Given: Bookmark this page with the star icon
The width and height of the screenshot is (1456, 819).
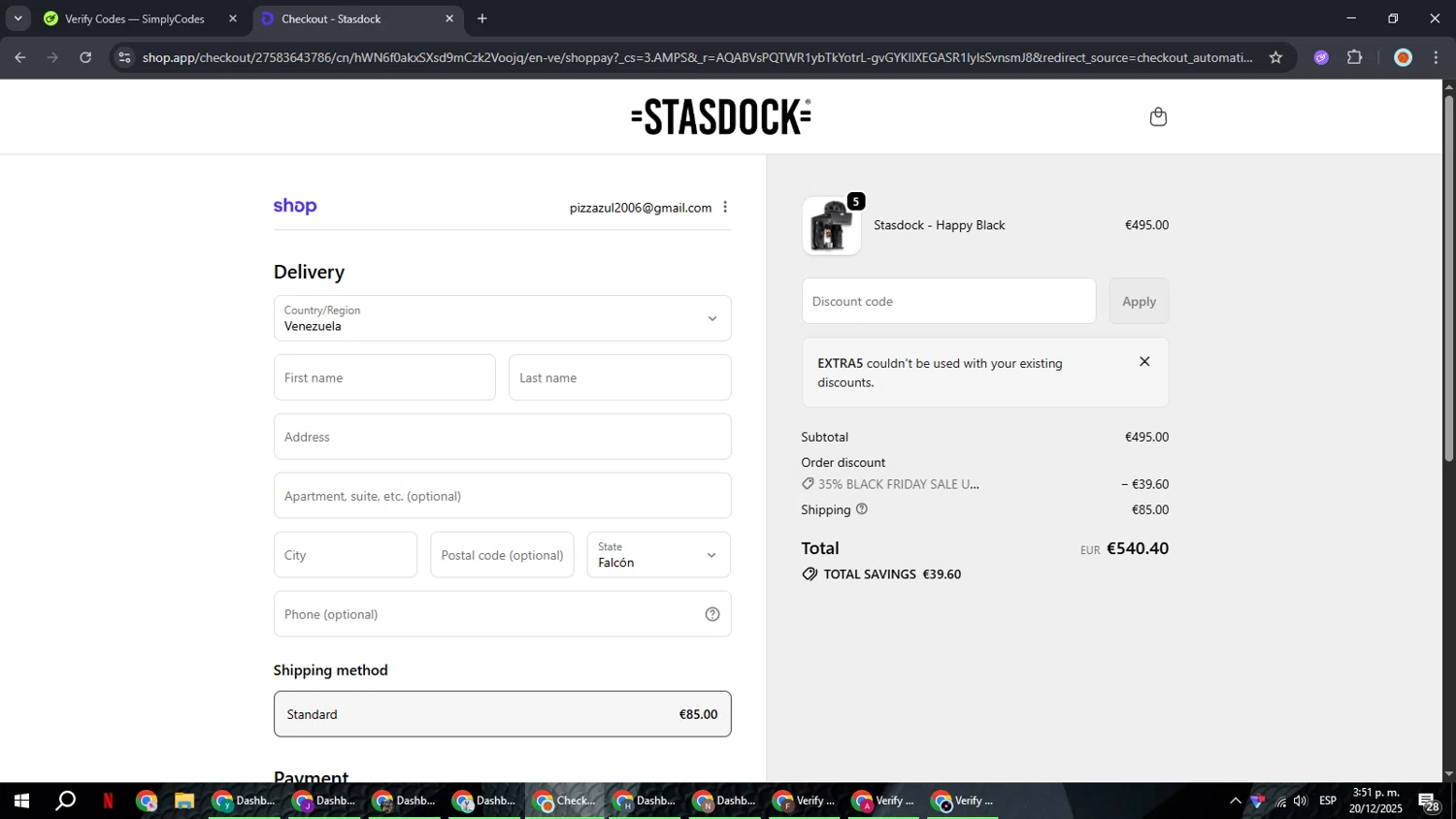Looking at the screenshot, I should 1275,57.
